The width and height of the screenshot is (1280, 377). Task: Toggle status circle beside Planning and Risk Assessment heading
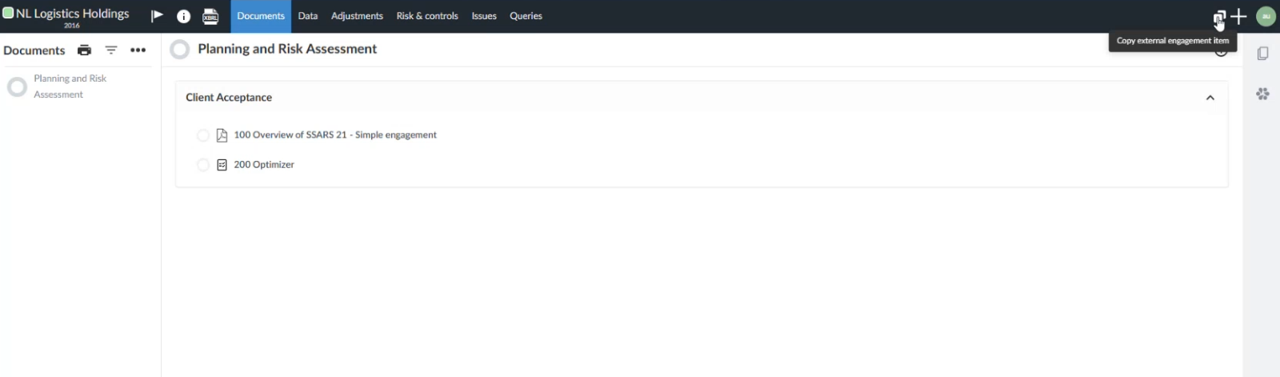click(x=180, y=49)
